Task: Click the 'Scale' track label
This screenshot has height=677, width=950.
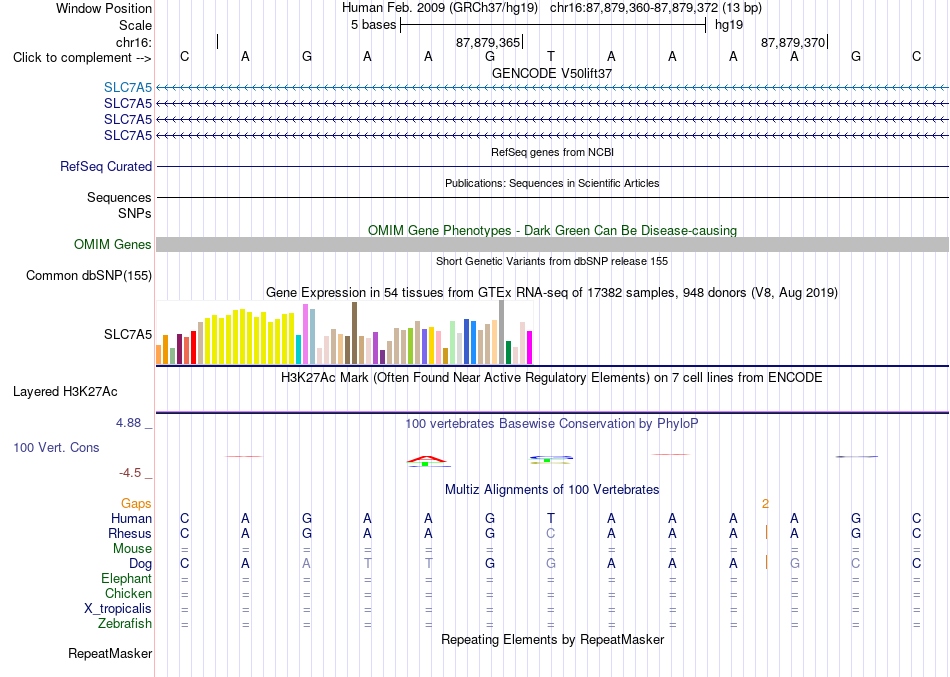Action: click(x=135, y=25)
